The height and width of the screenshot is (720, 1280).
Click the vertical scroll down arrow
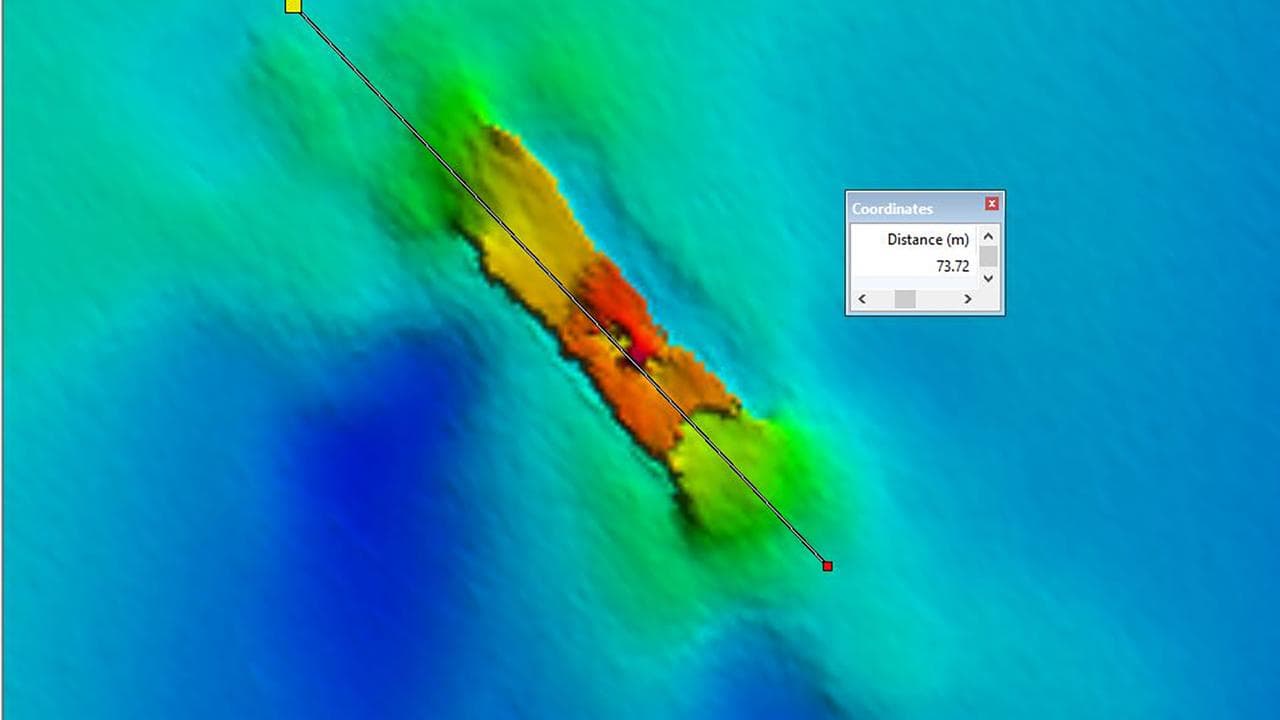pos(988,278)
